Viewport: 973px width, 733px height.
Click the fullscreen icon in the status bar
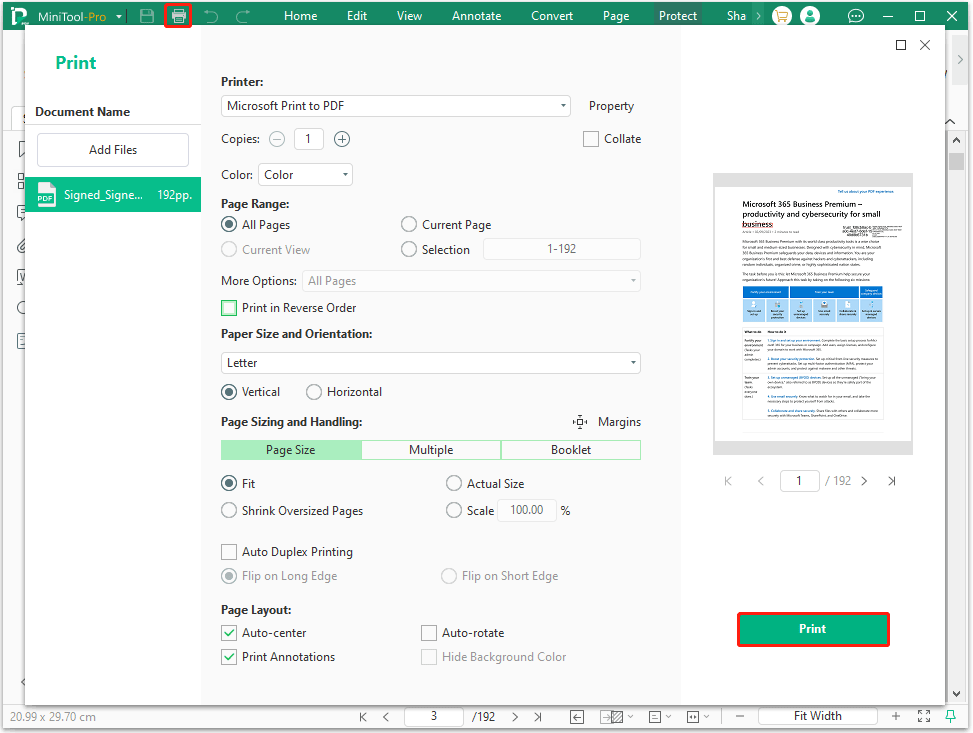pyautogui.click(x=923, y=716)
